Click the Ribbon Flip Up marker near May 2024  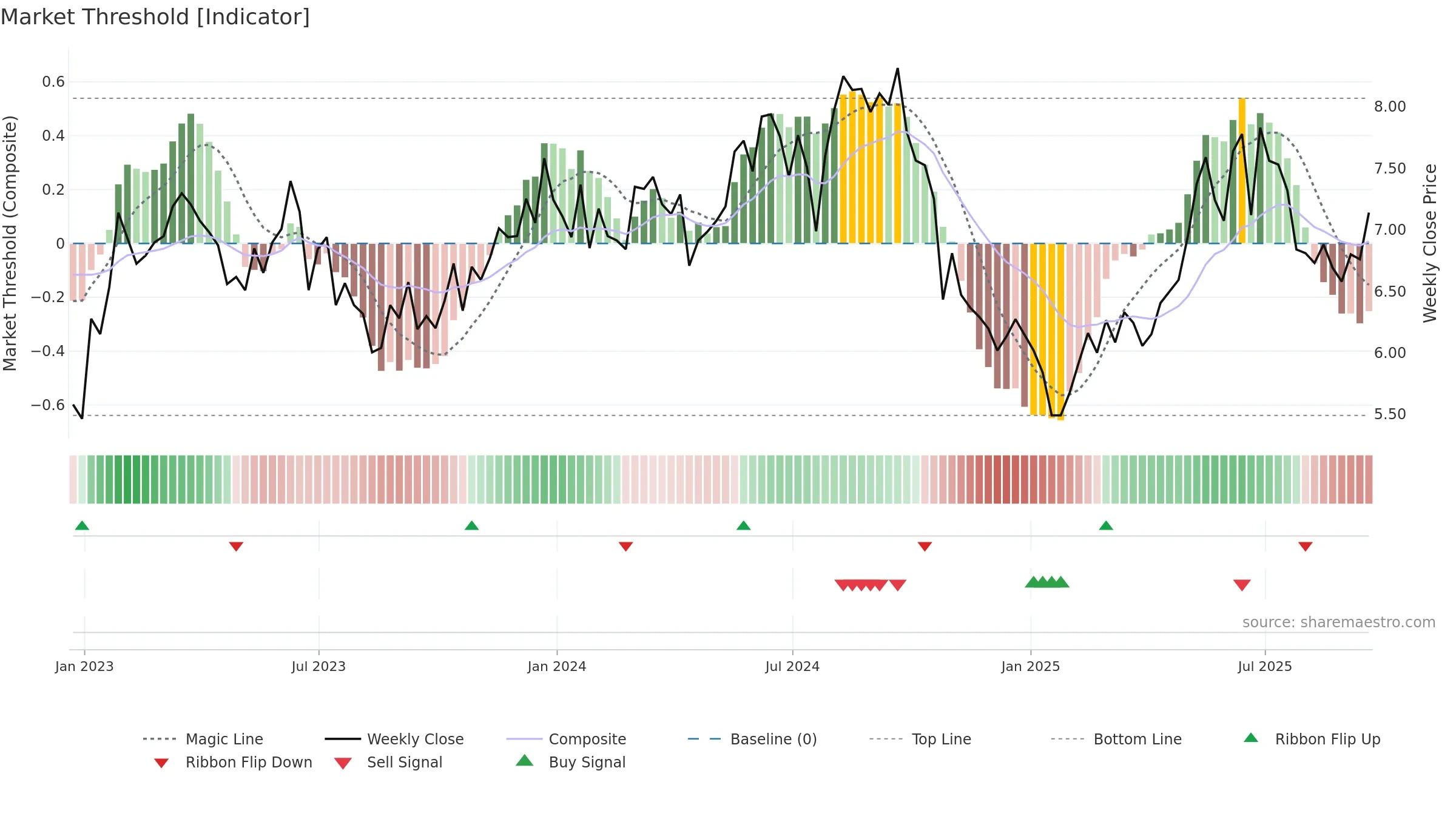click(x=743, y=525)
